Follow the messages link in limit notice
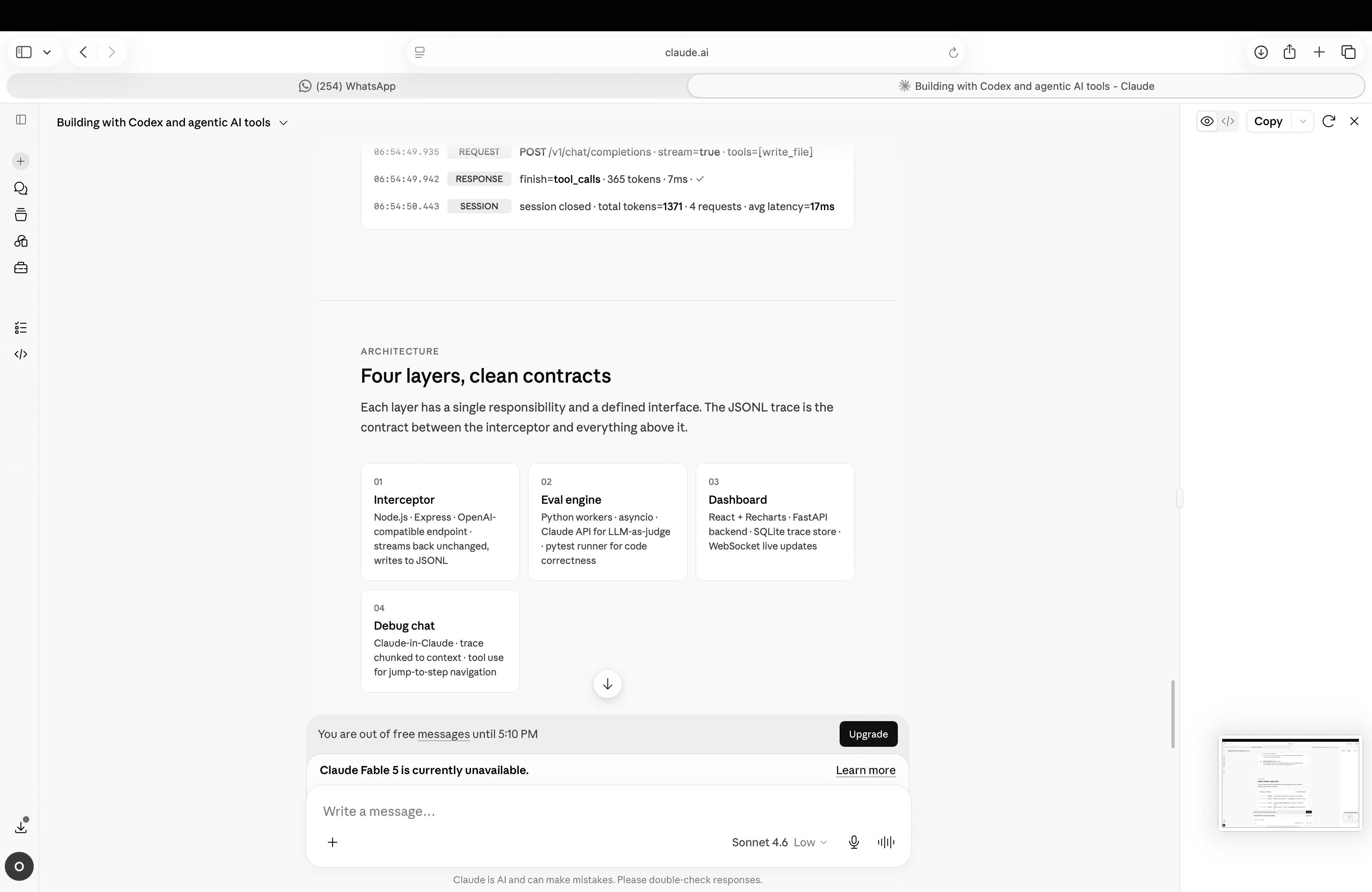Screen dimensions: 1372x892 [x=443, y=734]
